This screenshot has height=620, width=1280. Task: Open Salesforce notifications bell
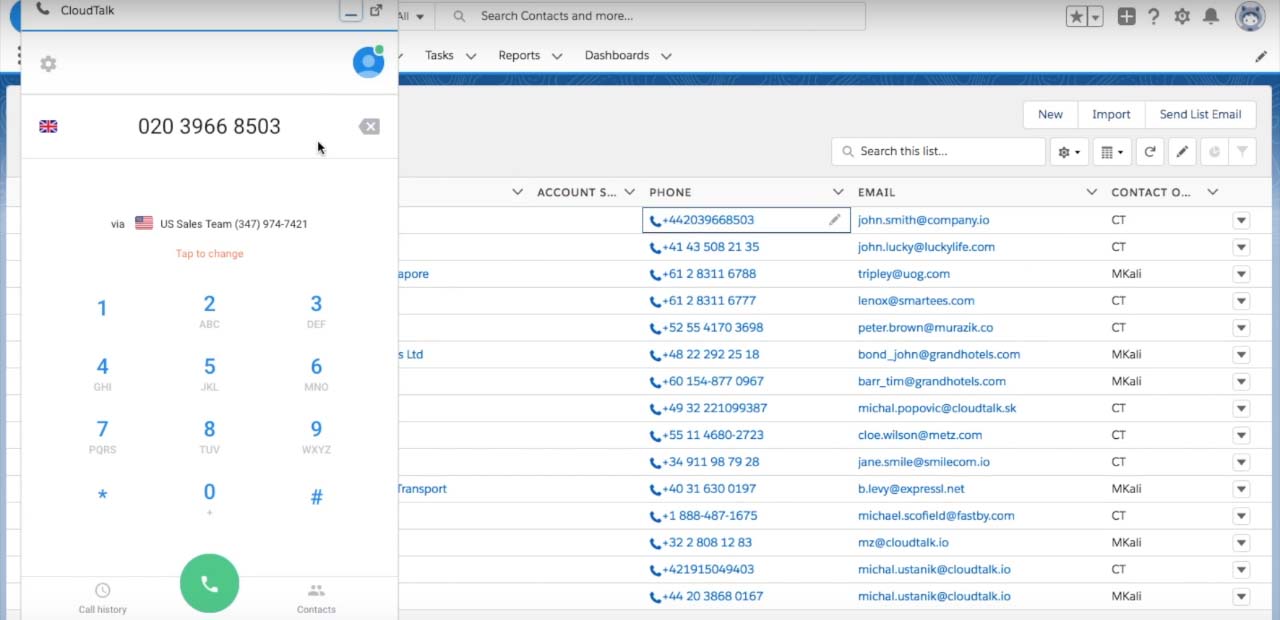1210,16
